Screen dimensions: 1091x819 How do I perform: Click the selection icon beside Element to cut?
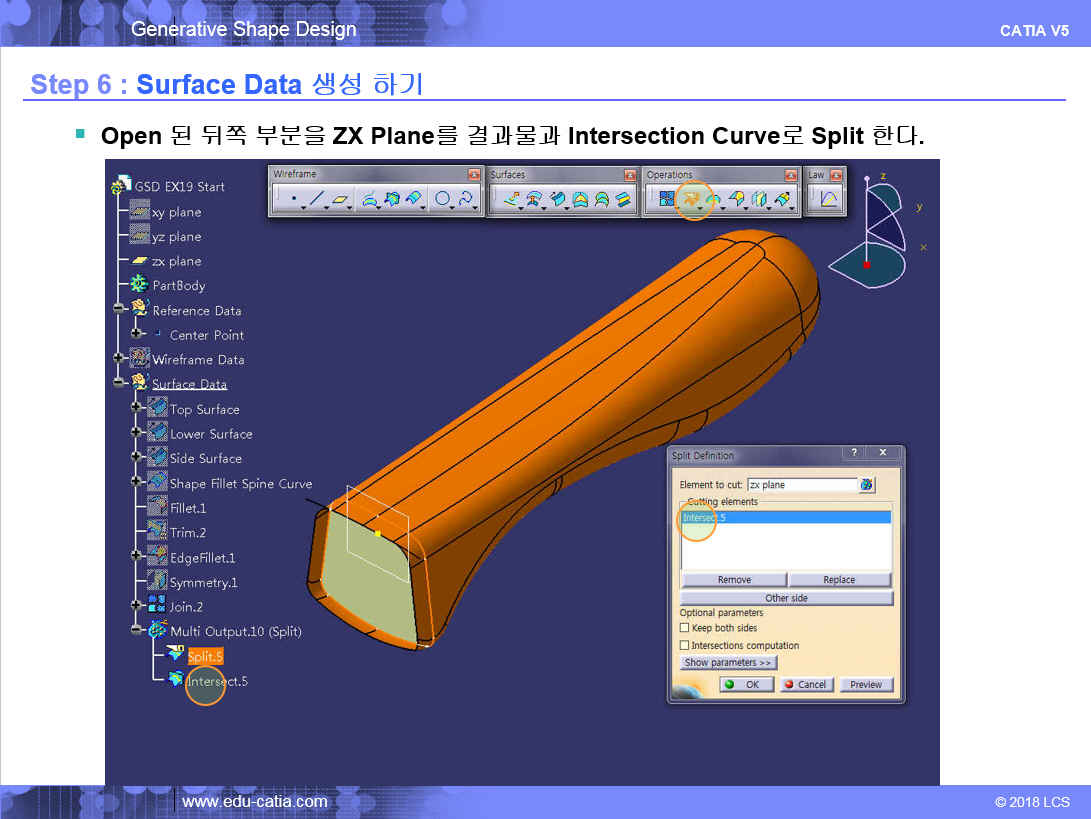867,485
